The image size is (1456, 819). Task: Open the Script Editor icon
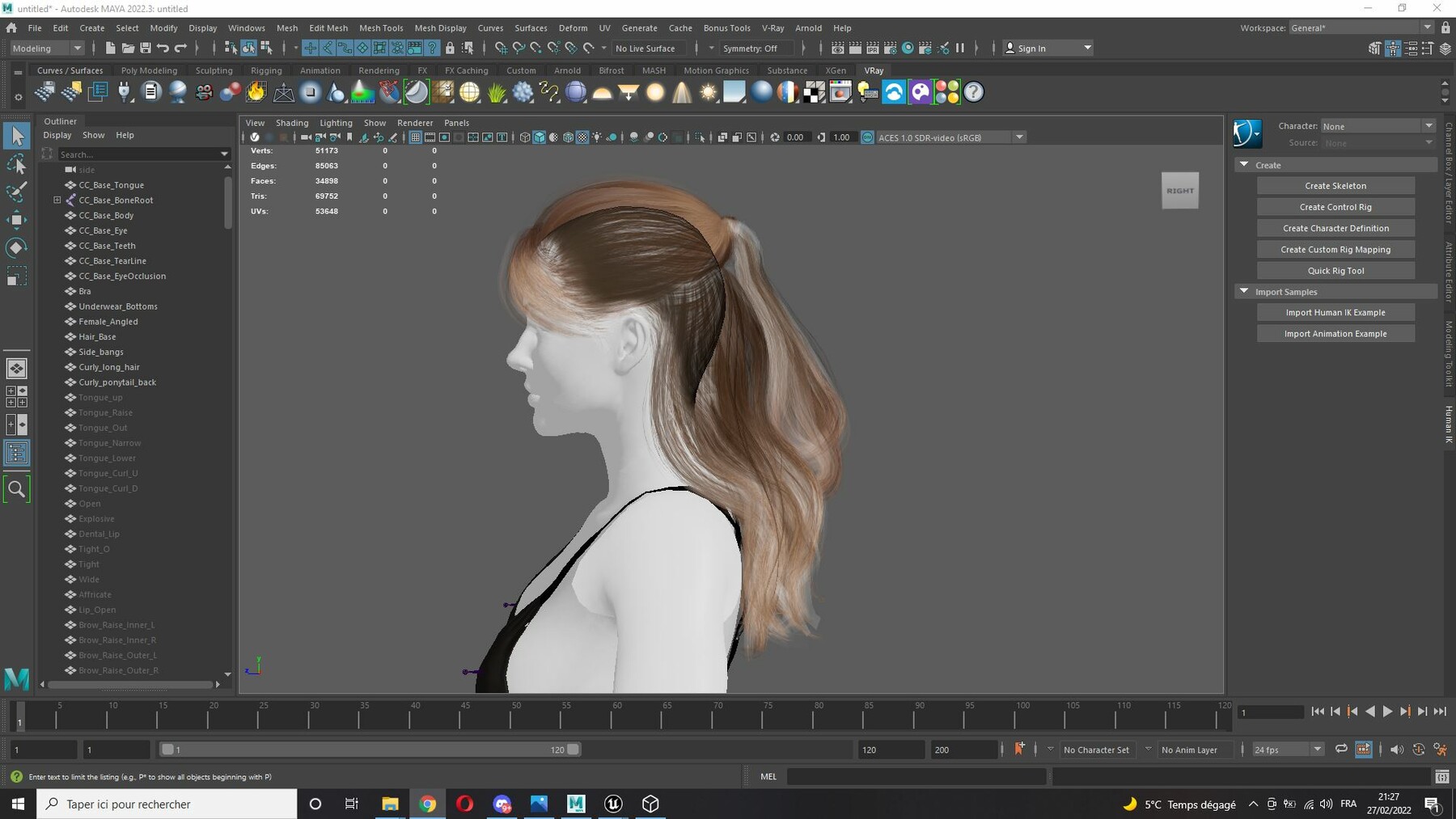coord(1442,776)
